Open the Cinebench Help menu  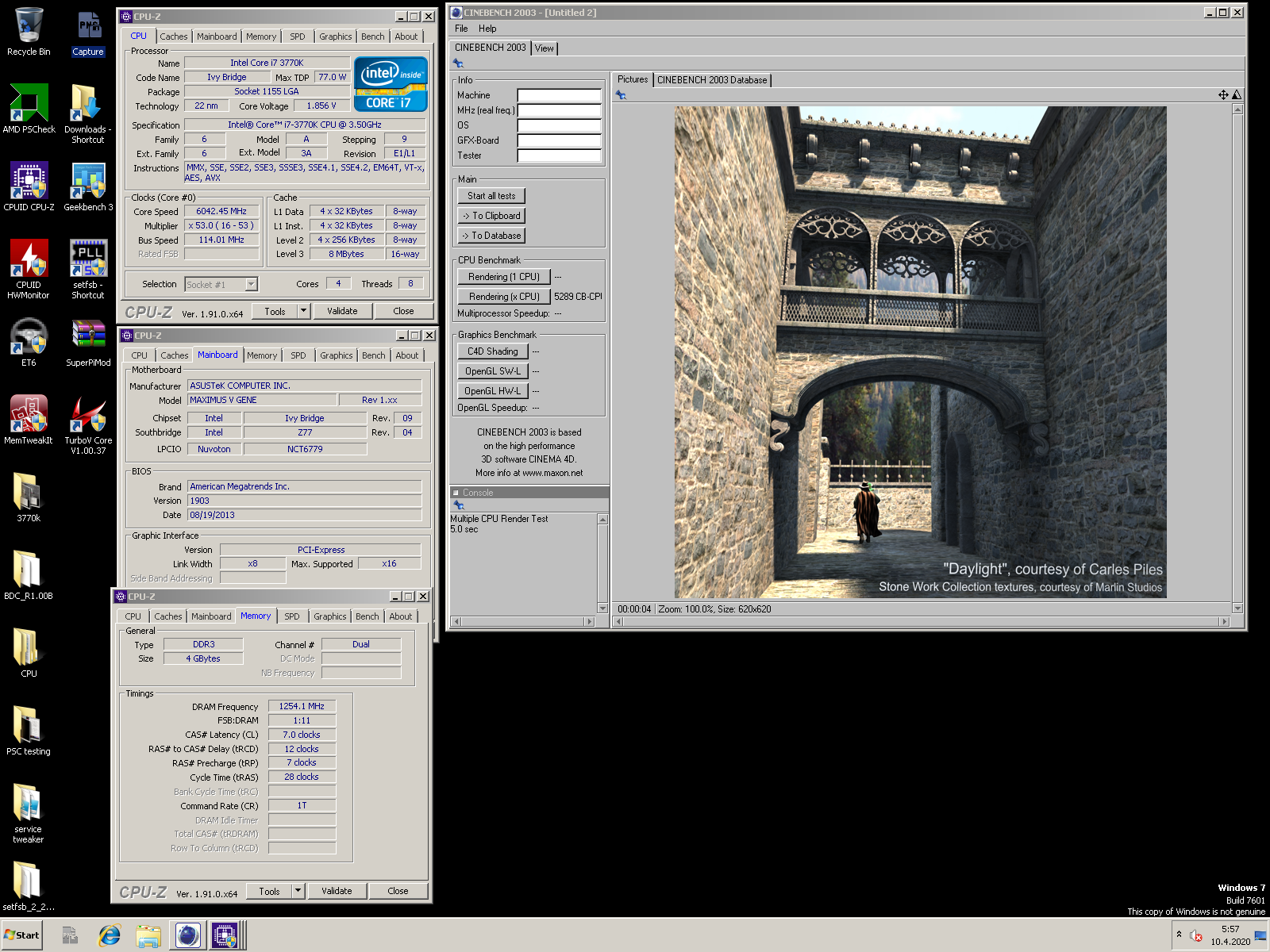[x=487, y=29]
